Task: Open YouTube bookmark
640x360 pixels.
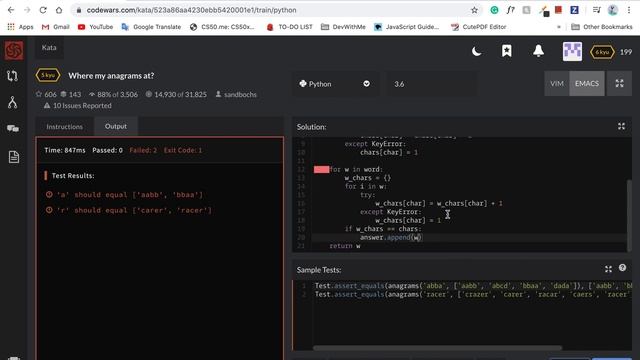Action: [x=95, y=27]
